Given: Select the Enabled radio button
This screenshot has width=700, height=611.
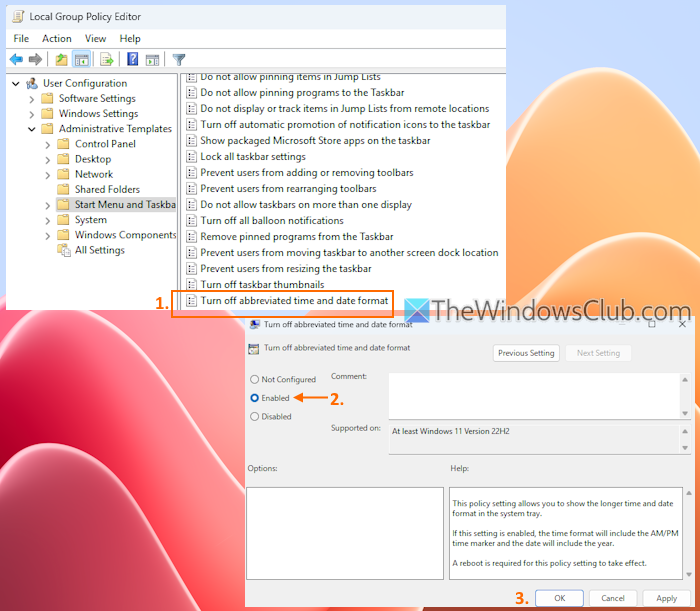Looking at the screenshot, I should point(255,398).
